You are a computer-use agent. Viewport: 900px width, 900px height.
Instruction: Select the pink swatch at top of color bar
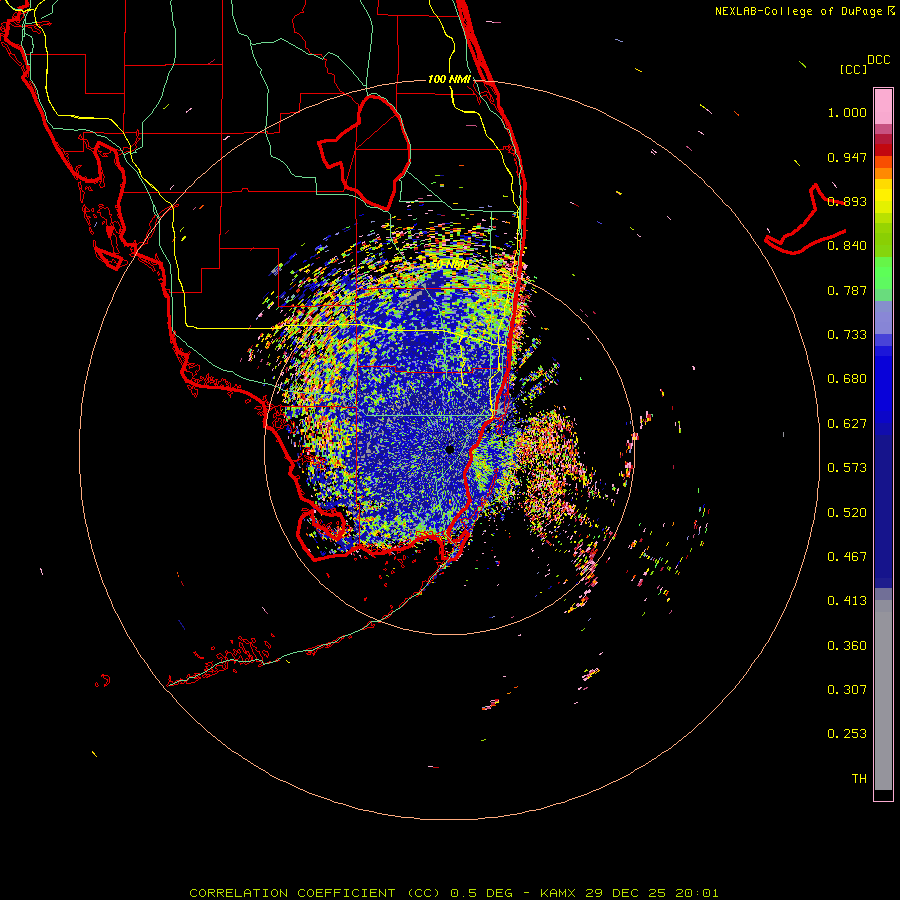point(883,106)
